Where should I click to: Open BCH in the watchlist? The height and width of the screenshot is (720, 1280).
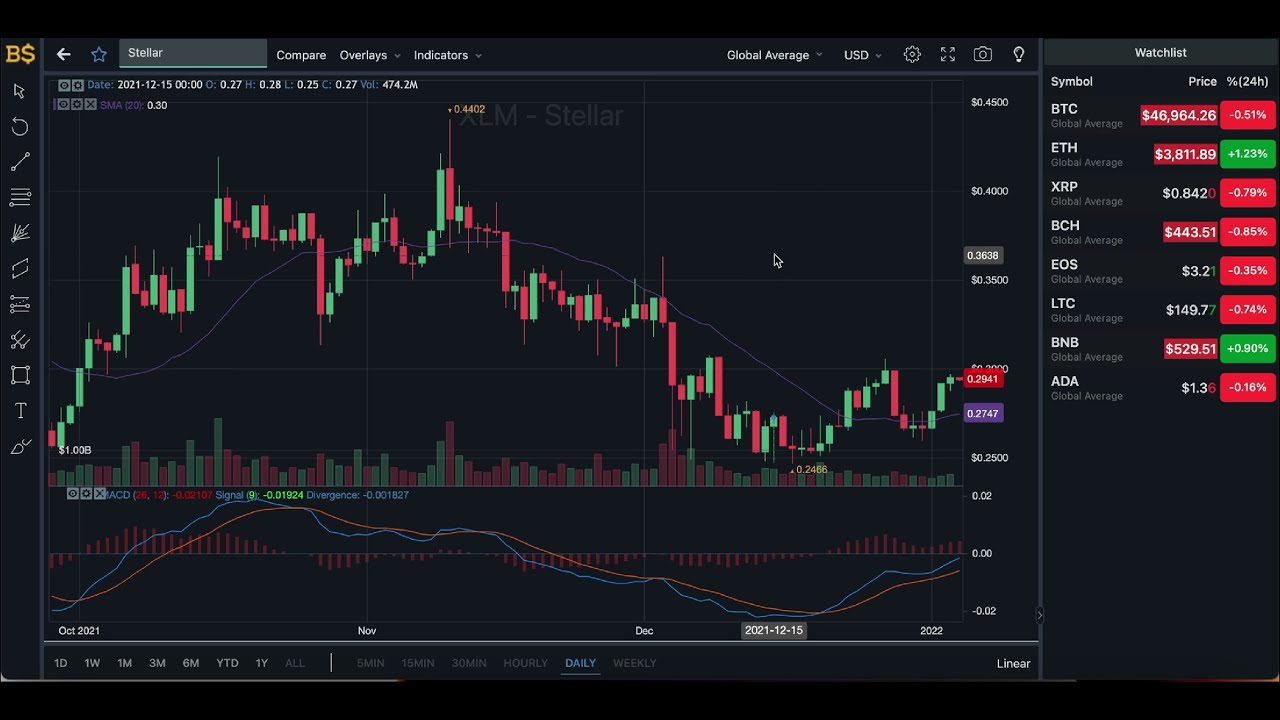1161,232
